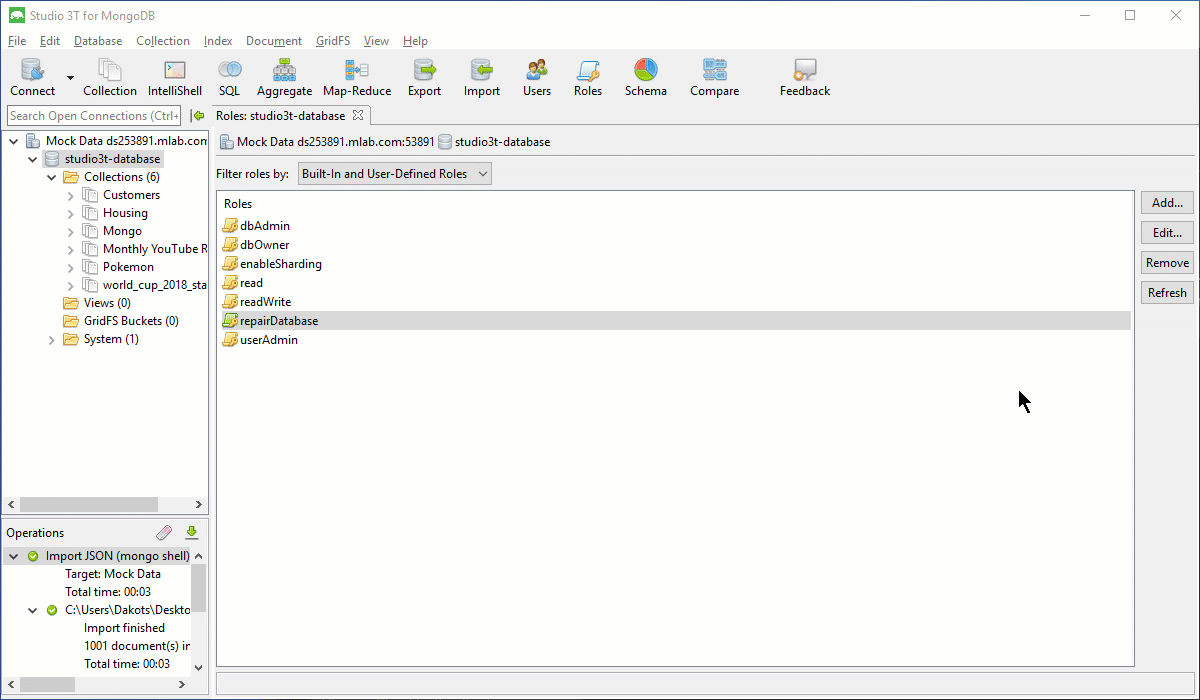Click the Target: Mock Data line

pos(113,574)
